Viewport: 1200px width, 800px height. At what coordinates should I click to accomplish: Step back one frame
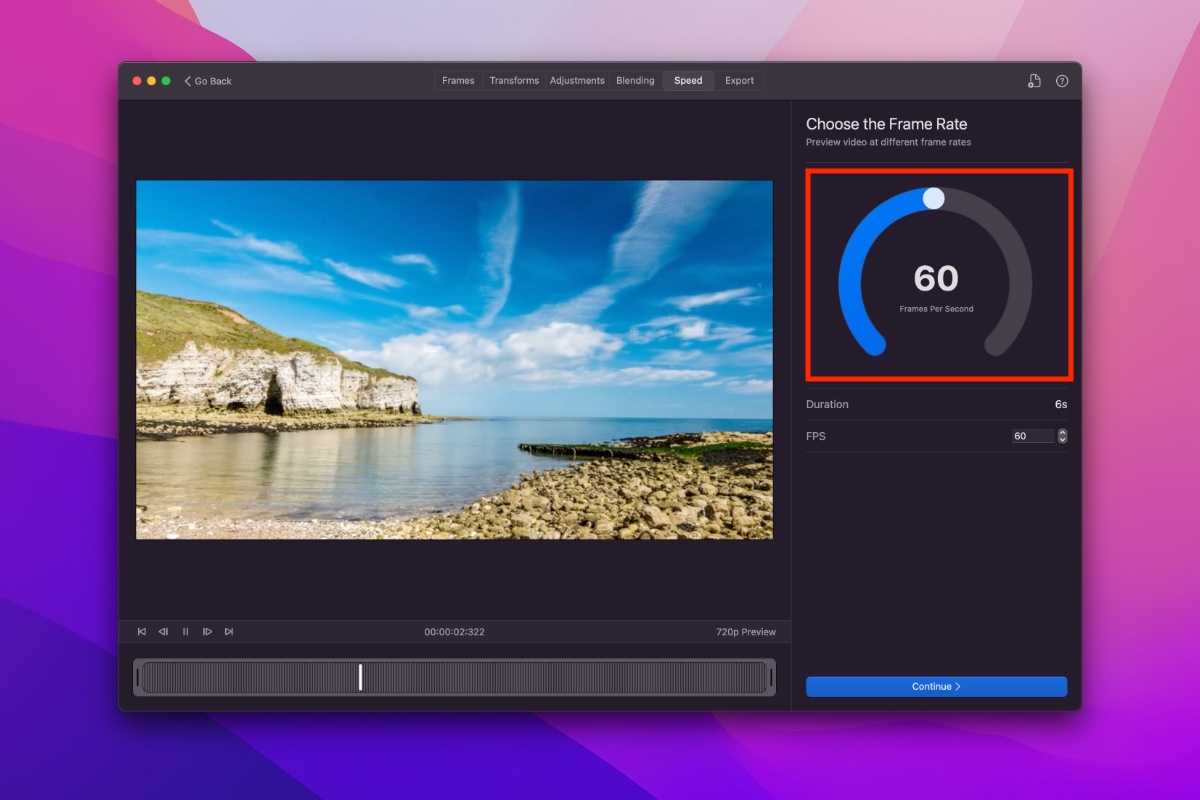(x=164, y=632)
